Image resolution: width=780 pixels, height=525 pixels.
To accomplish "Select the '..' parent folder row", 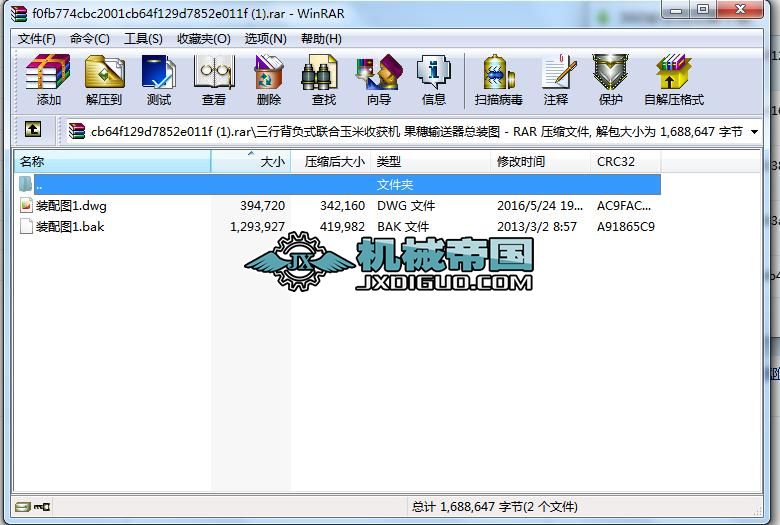I will click(347, 185).
